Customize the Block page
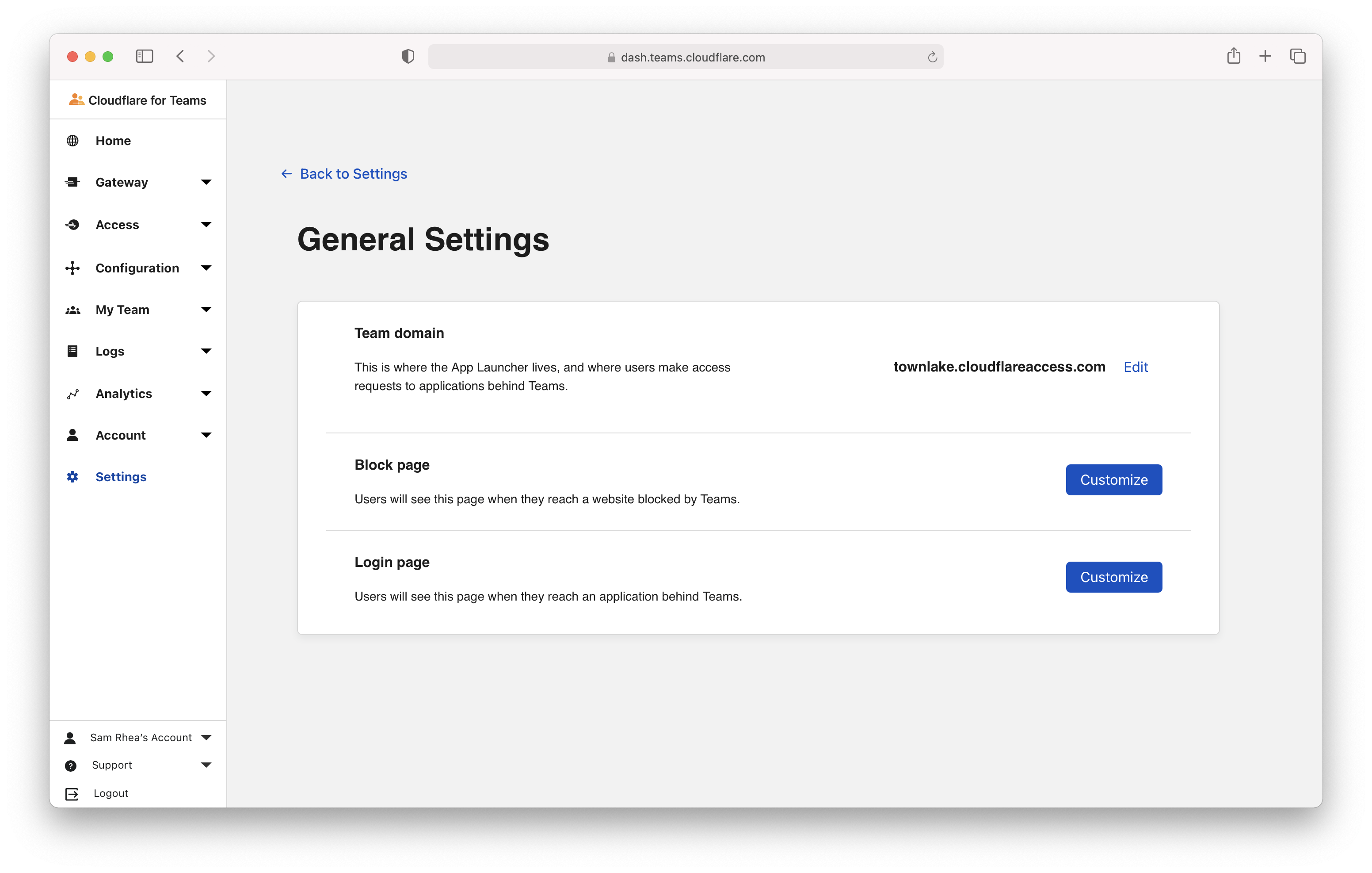The height and width of the screenshot is (873, 1372). coord(1113,479)
